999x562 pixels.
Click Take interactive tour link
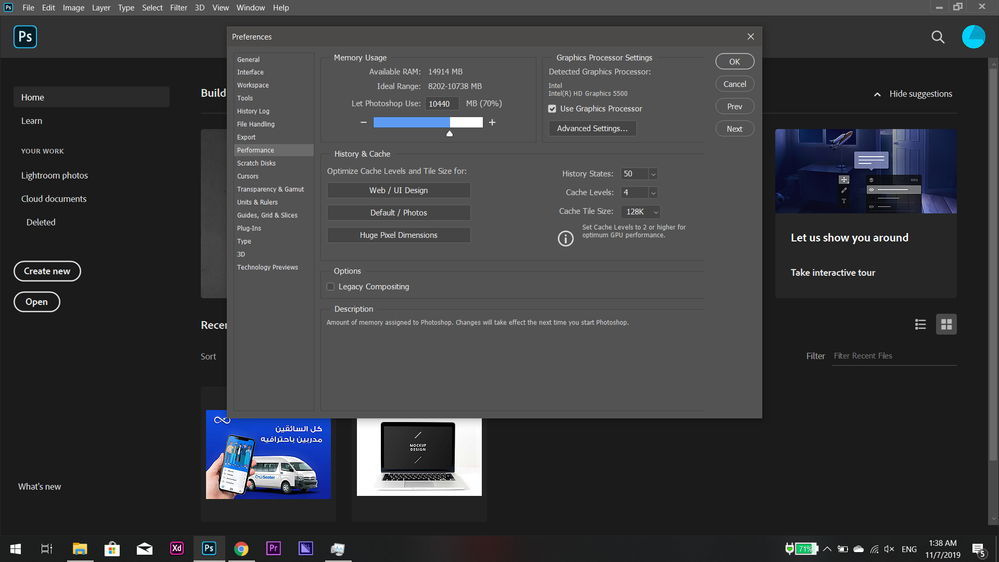[x=833, y=273]
